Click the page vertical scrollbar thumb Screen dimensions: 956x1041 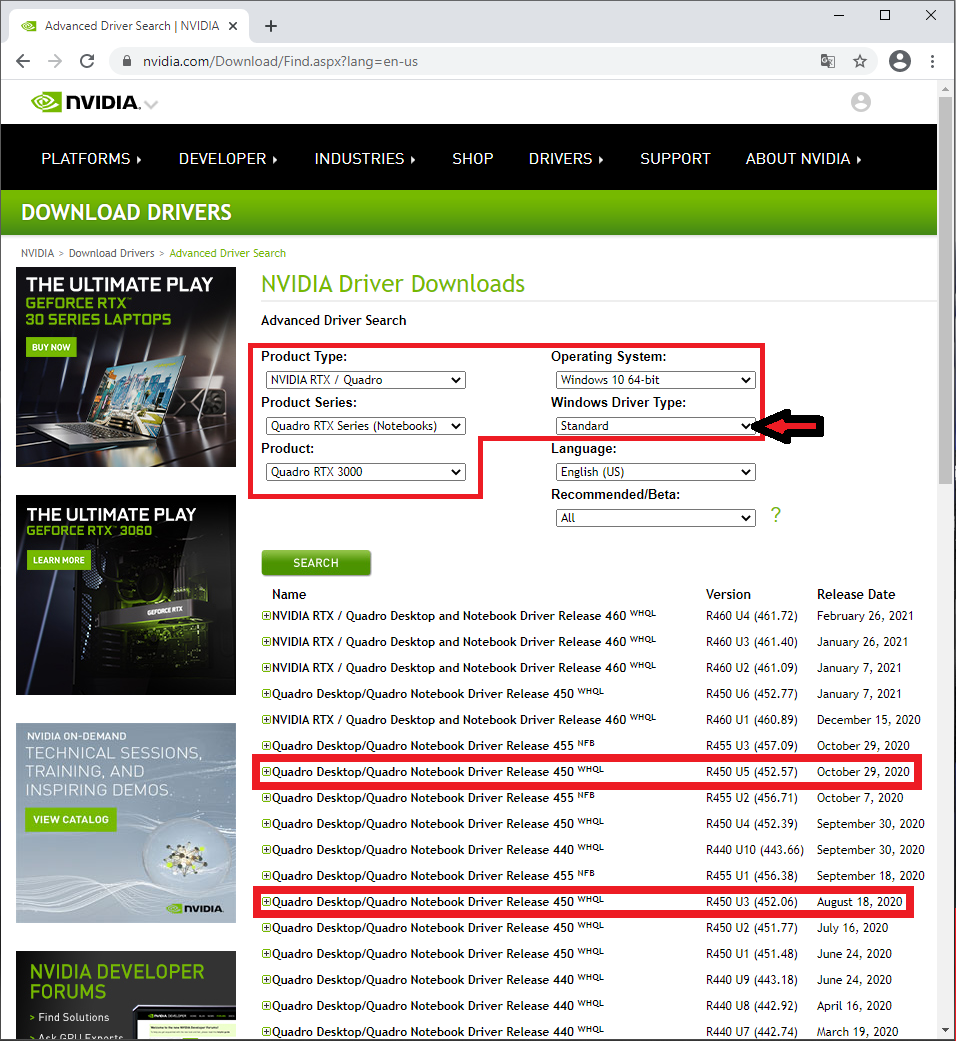945,291
